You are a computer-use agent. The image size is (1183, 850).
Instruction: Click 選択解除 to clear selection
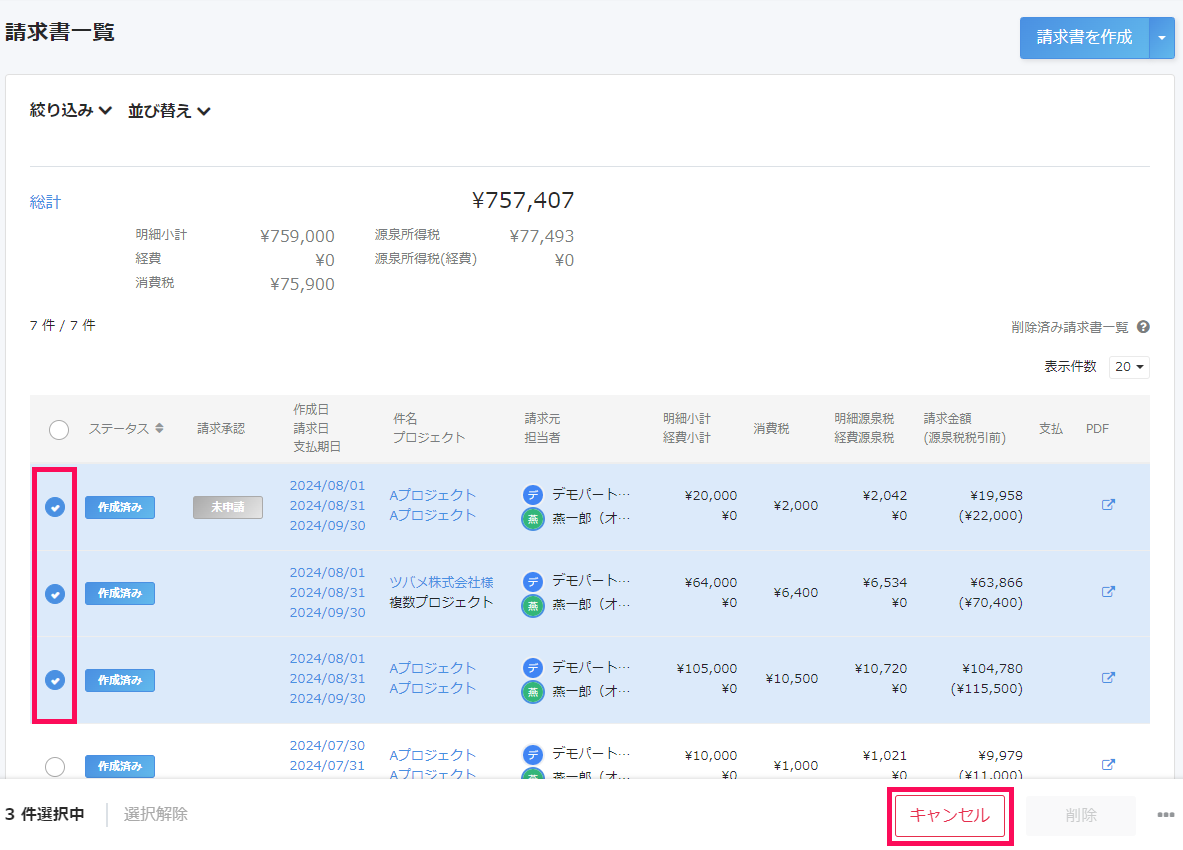(155, 814)
